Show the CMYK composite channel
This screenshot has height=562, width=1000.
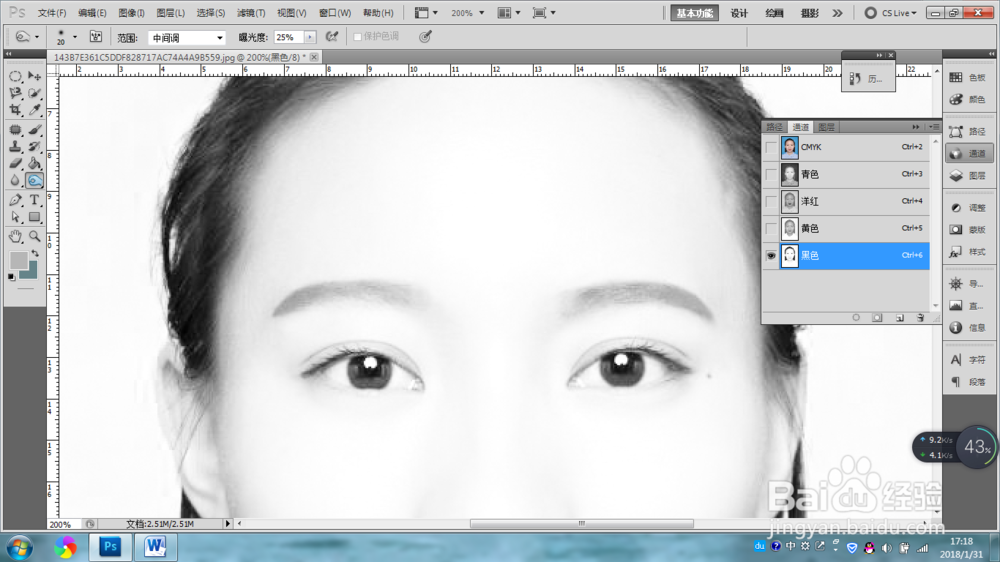click(771, 147)
